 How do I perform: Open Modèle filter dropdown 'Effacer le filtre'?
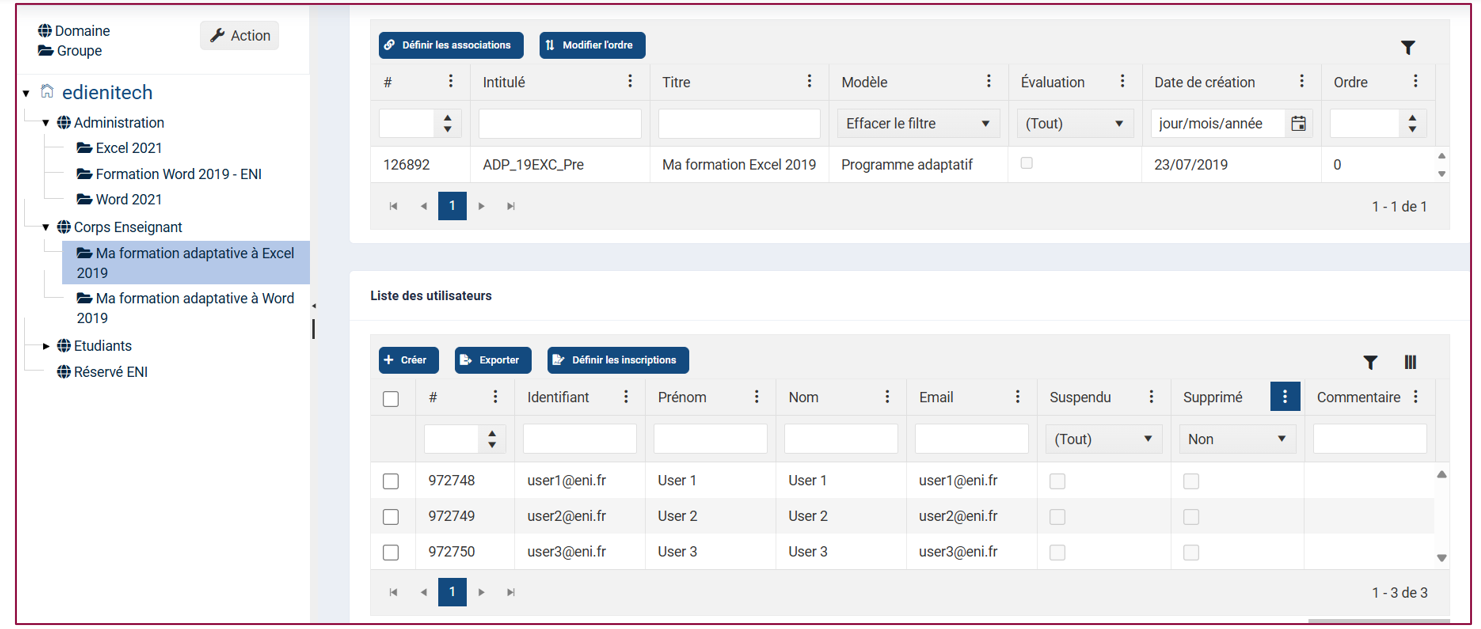click(x=918, y=124)
